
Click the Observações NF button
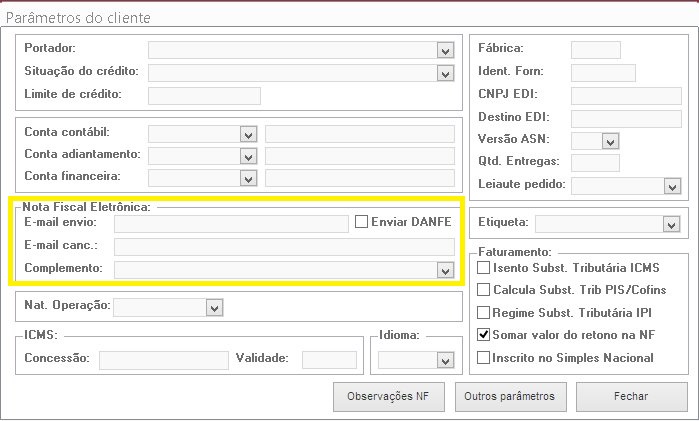click(x=389, y=396)
